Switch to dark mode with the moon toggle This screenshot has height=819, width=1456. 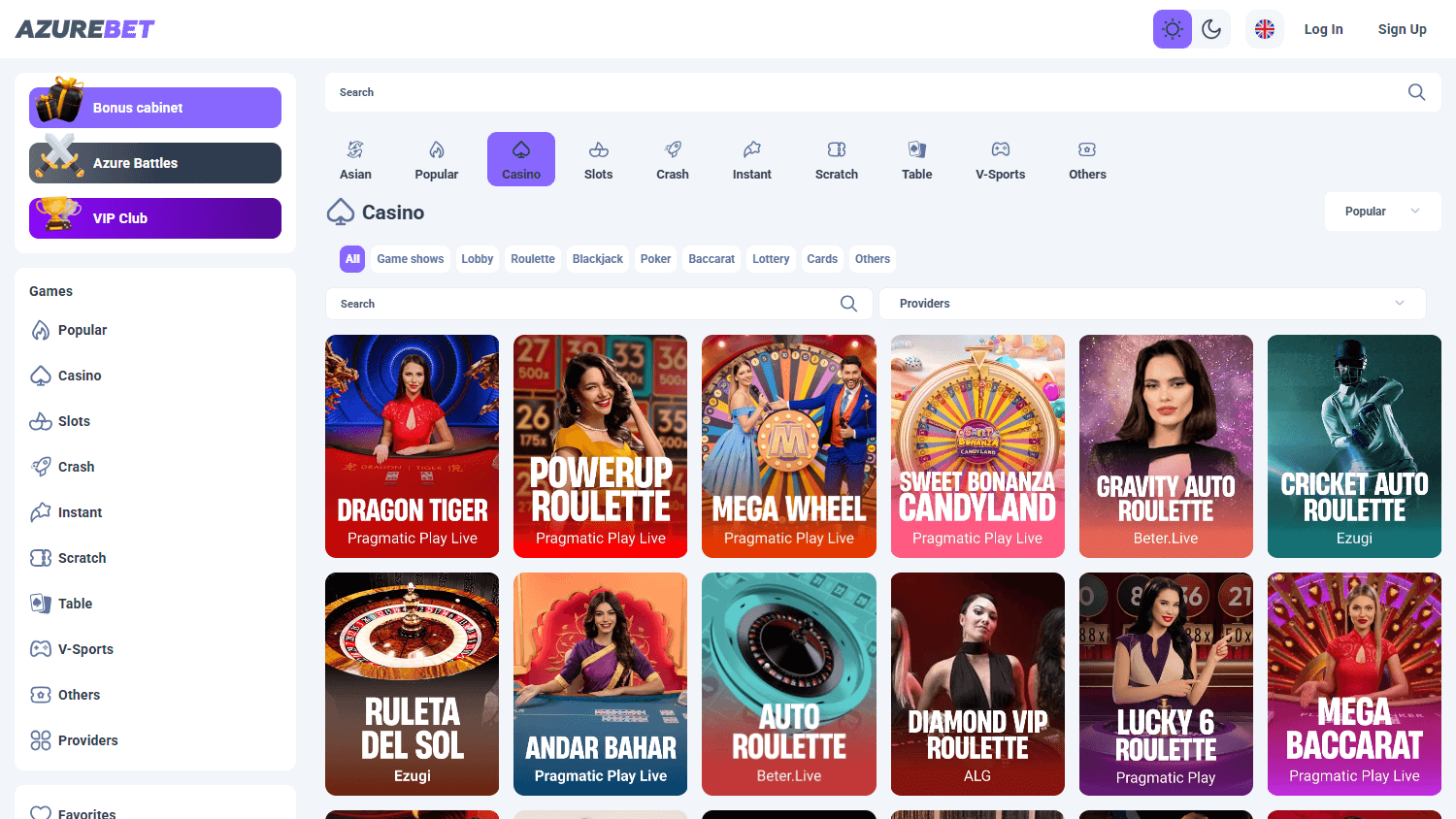click(1210, 28)
